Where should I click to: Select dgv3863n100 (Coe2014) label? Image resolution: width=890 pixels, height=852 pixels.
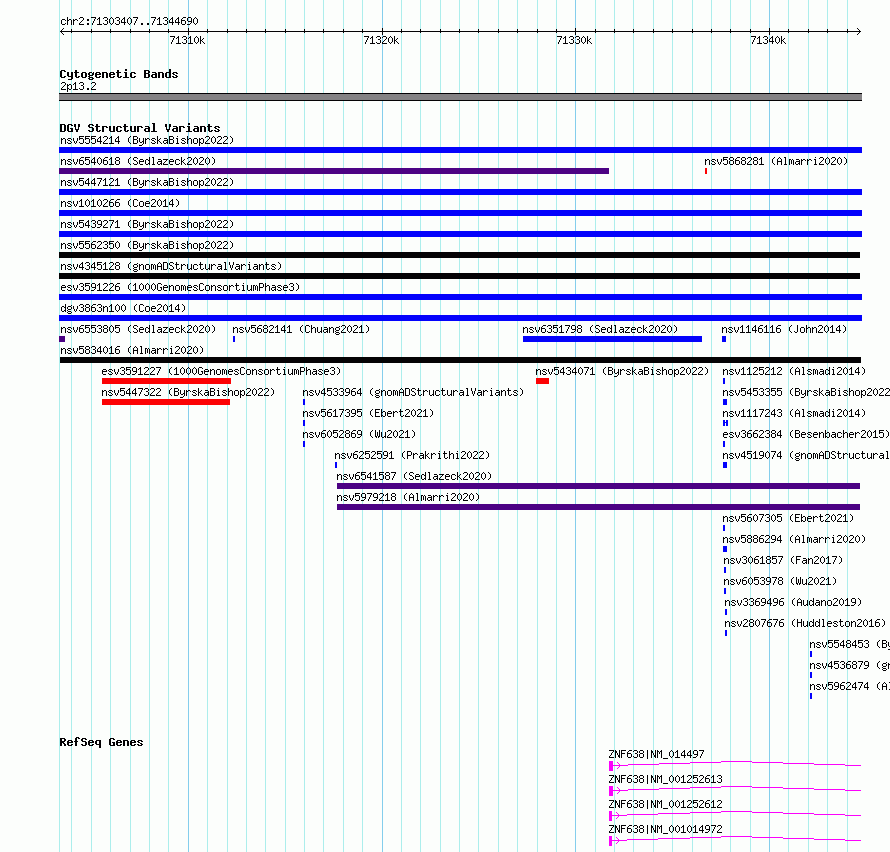[x=123, y=308]
